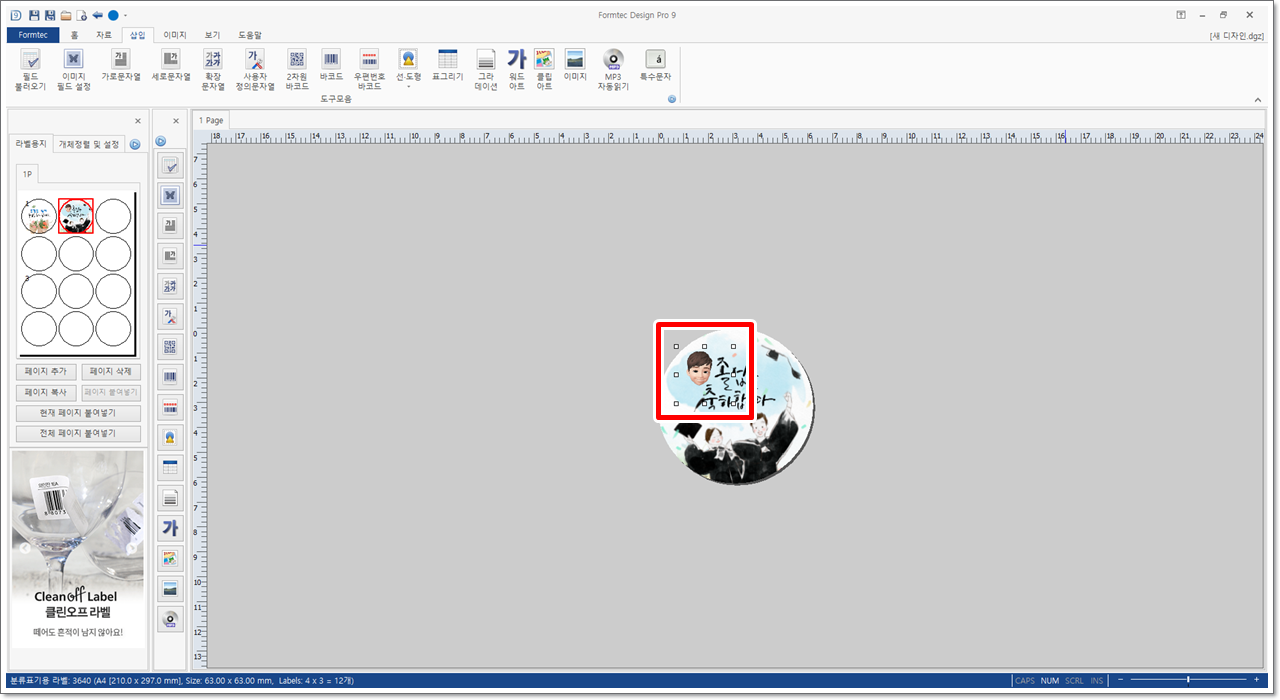
Task: Click 확장 문자열 in the ribbon
Action: coord(213,70)
